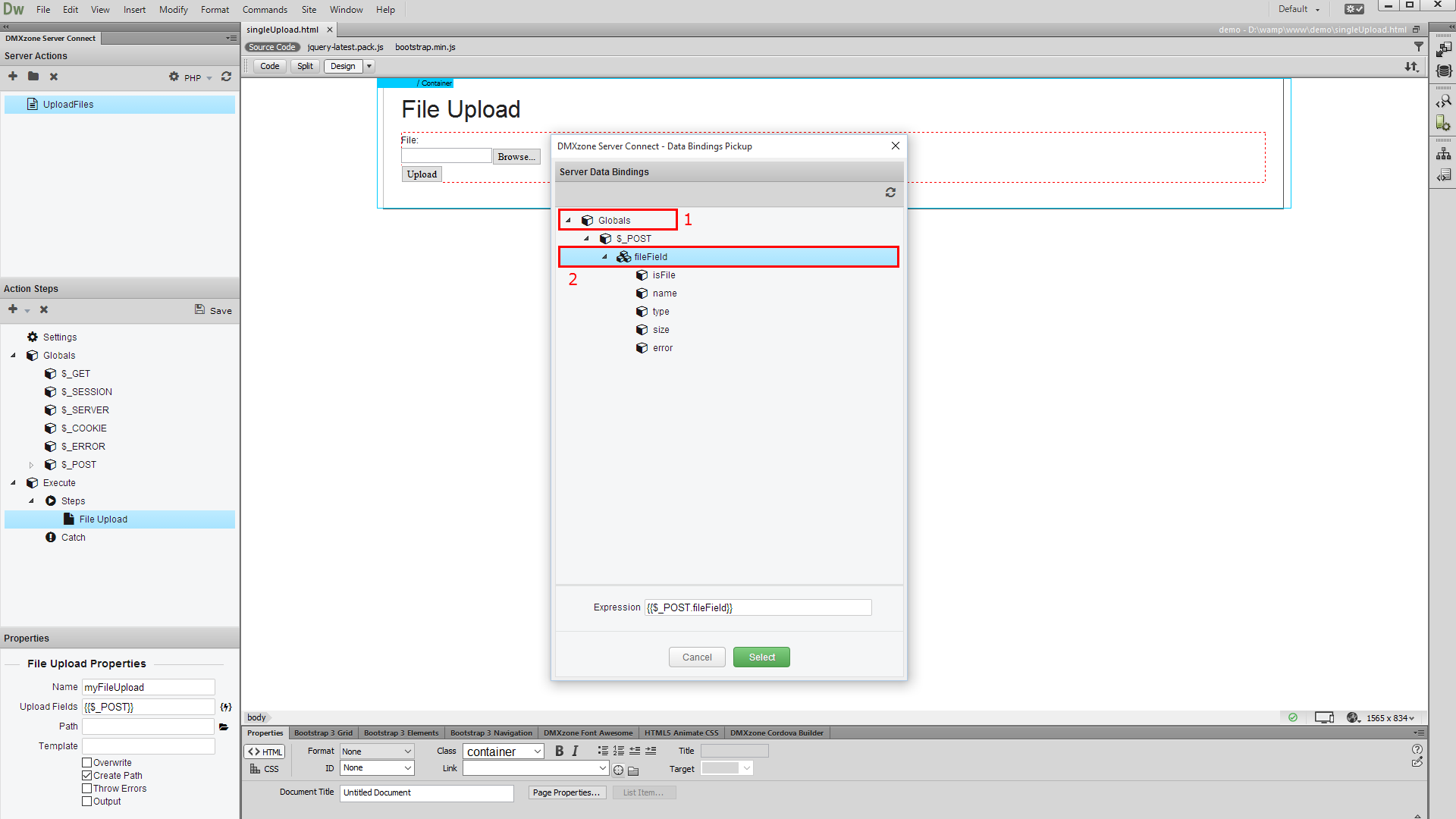Image resolution: width=1456 pixels, height=819 pixels.
Task: Click the green Select button
Action: [x=761, y=657]
